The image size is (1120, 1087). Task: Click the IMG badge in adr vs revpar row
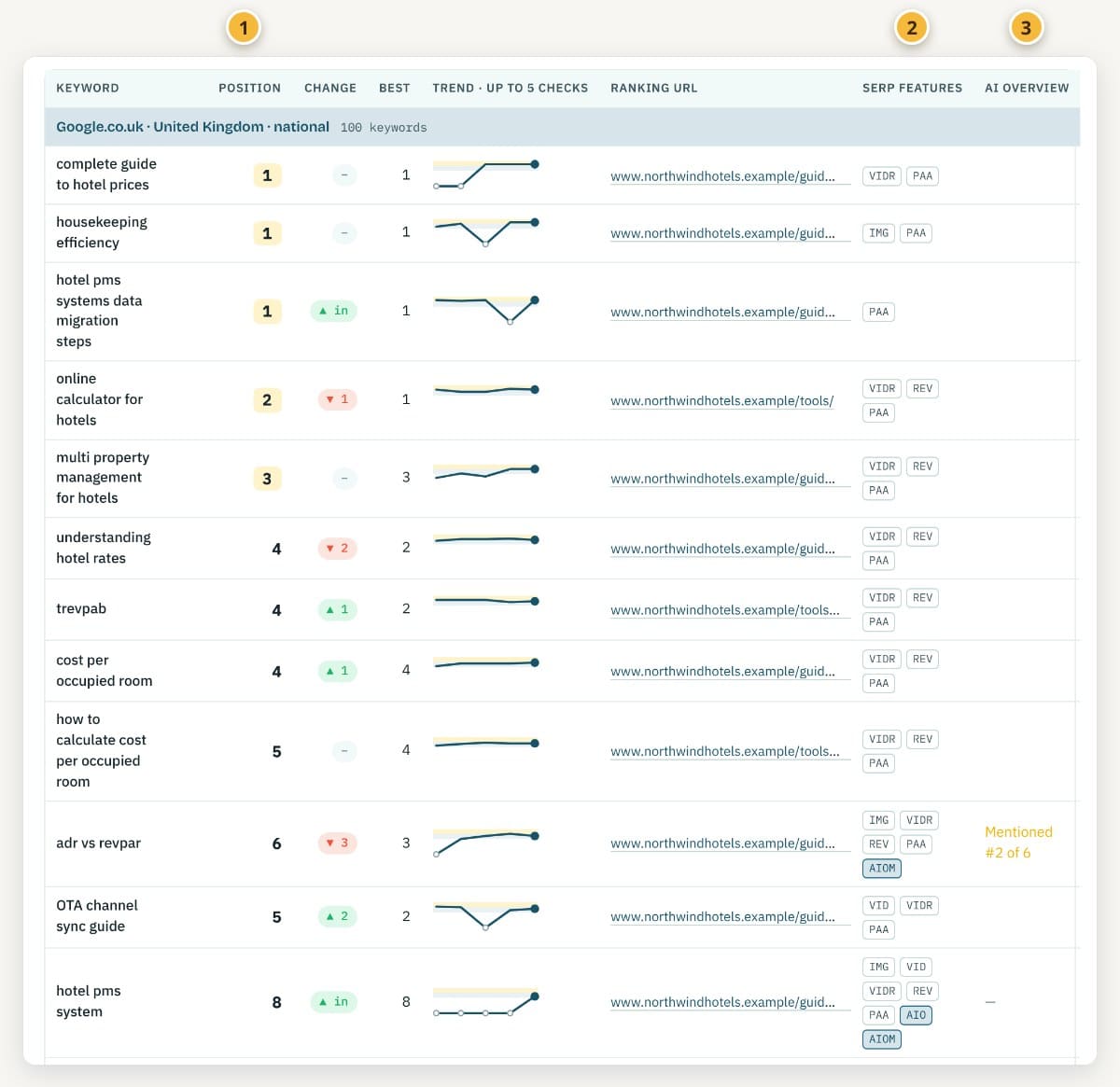[878, 820]
